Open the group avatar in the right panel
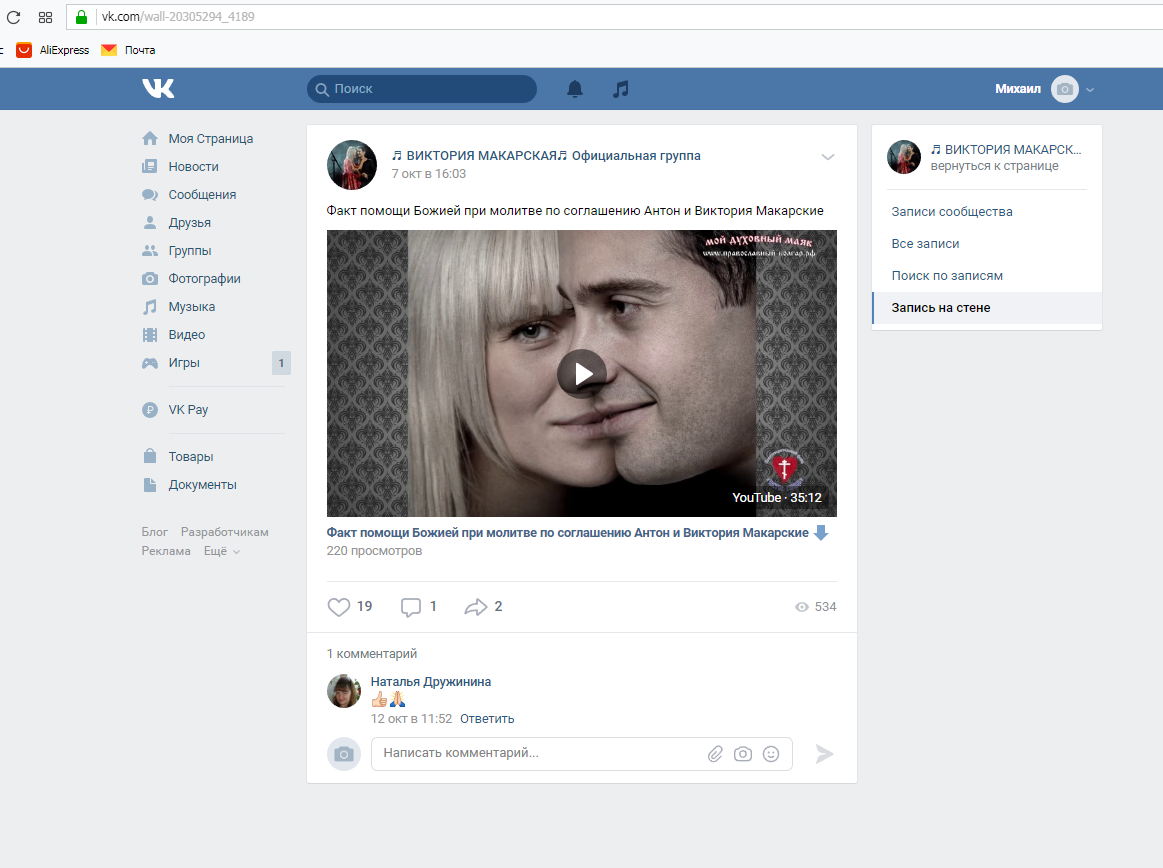Screen dimensions: 1163x868 point(904,157)
